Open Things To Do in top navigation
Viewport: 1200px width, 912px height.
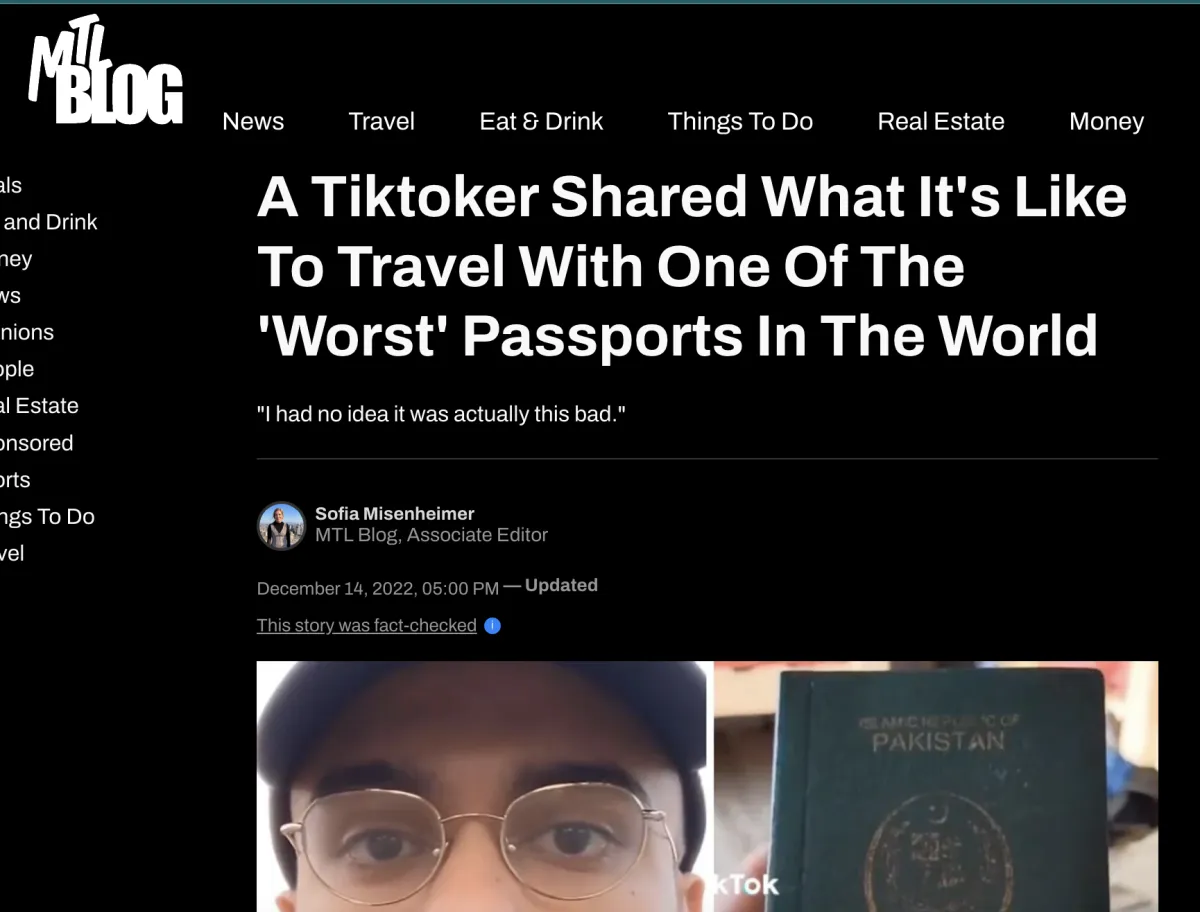click(x=740, y=122)
